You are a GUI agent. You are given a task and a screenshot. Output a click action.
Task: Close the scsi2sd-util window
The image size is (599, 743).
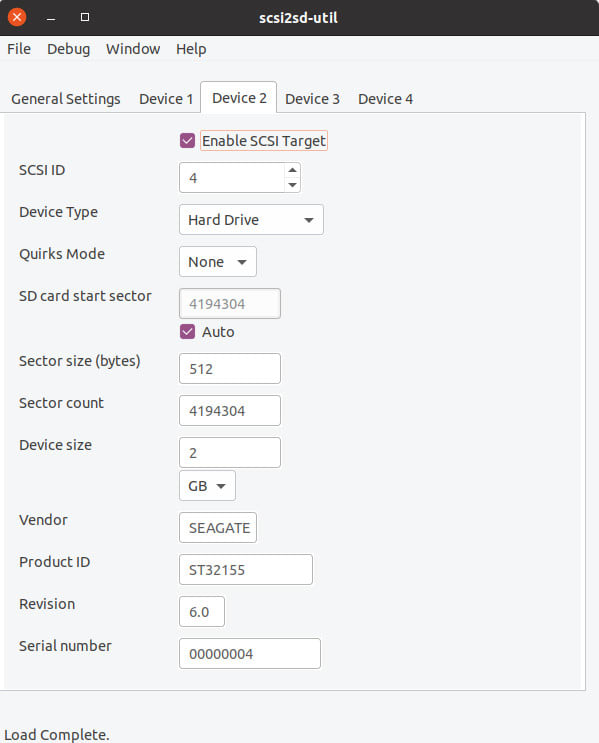pyautogui.click(x=17, y=18)
